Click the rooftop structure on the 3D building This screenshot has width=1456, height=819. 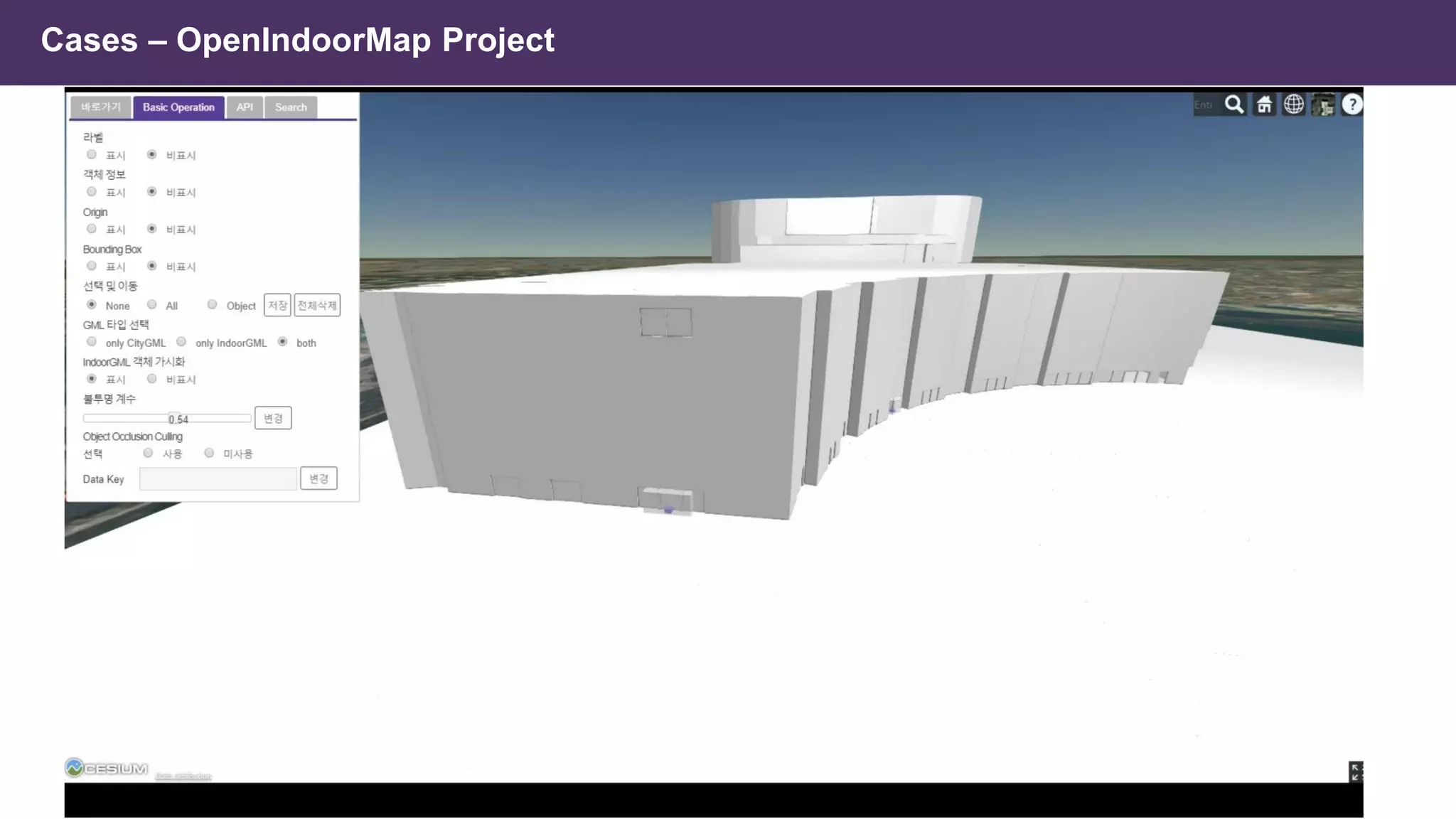[x=846, y=229]
